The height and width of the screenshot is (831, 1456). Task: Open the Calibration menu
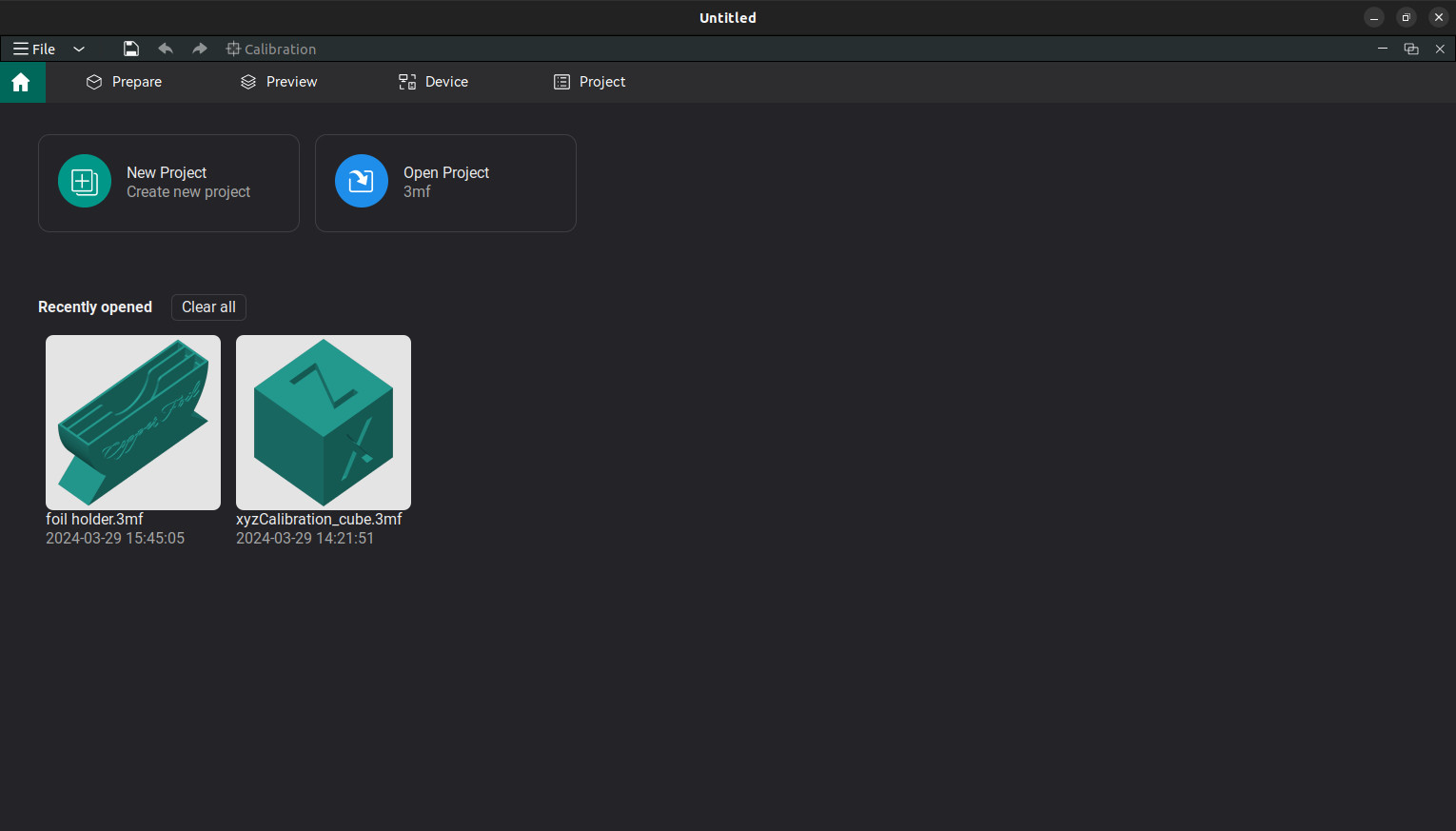click(271, 49)
